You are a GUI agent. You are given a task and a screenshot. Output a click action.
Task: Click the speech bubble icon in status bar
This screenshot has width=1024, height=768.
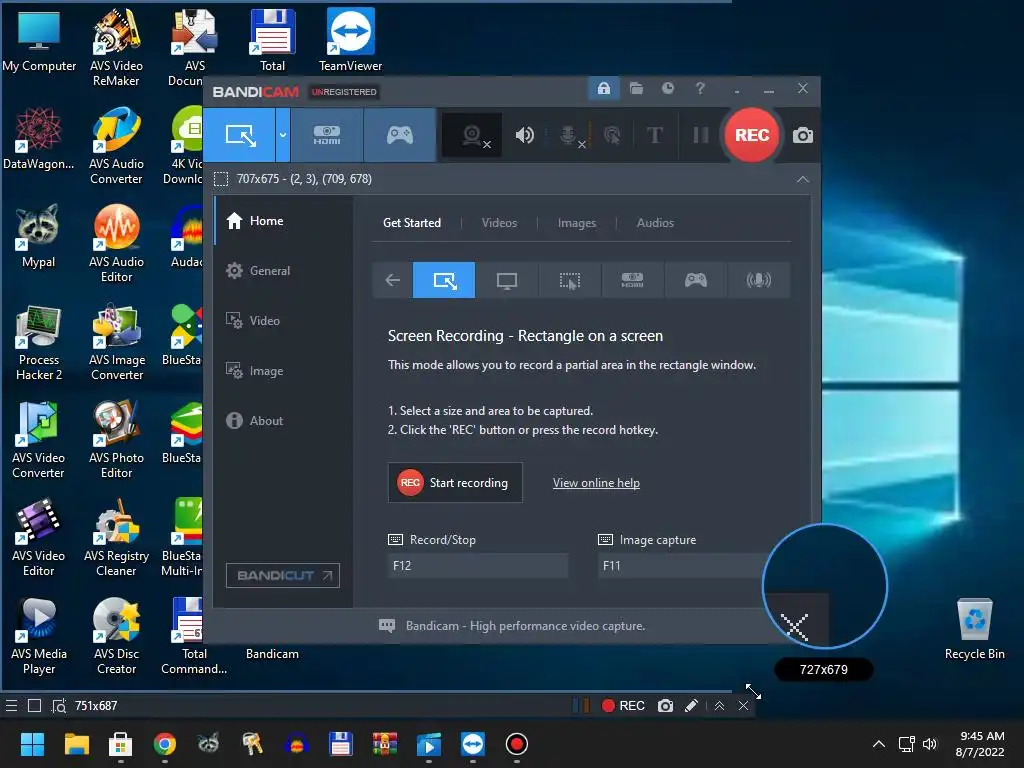(x=387, y=626)
